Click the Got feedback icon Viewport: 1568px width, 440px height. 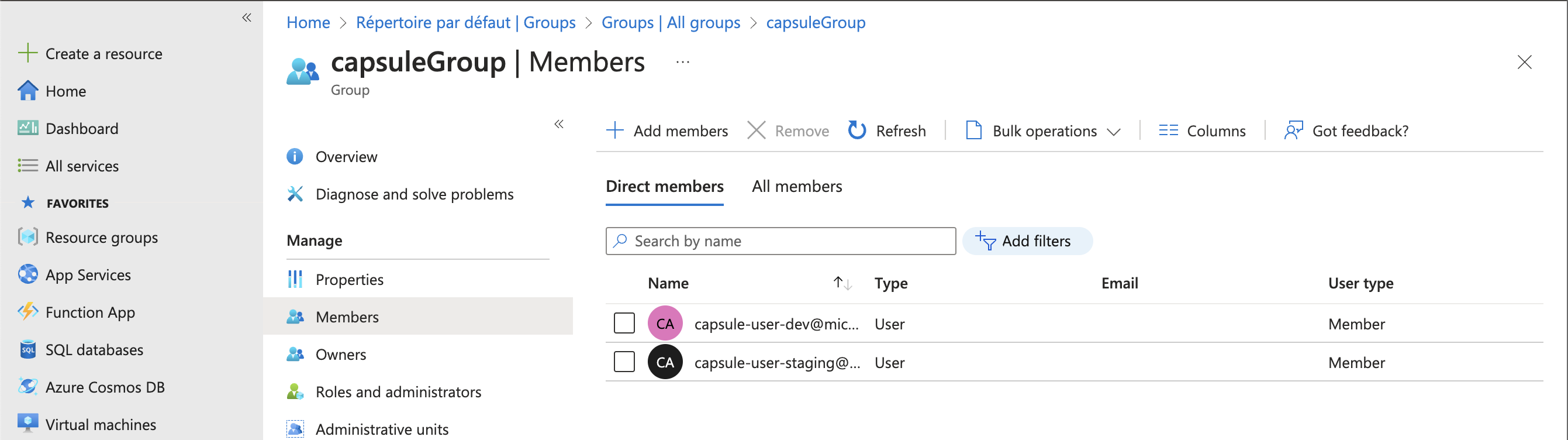pyautogui.click(x=1293, y=130)
